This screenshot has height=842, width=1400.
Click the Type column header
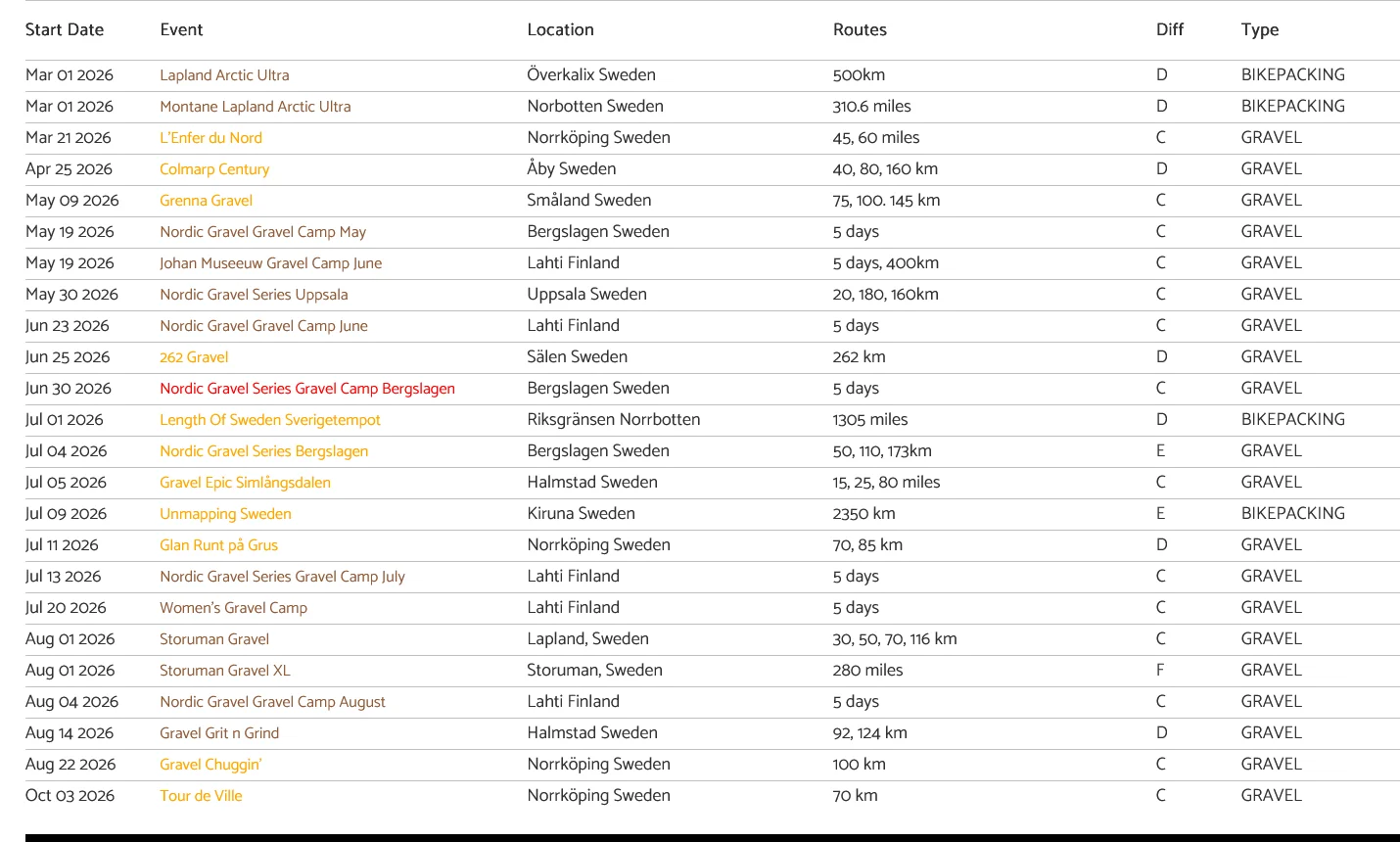[1260, 30]
